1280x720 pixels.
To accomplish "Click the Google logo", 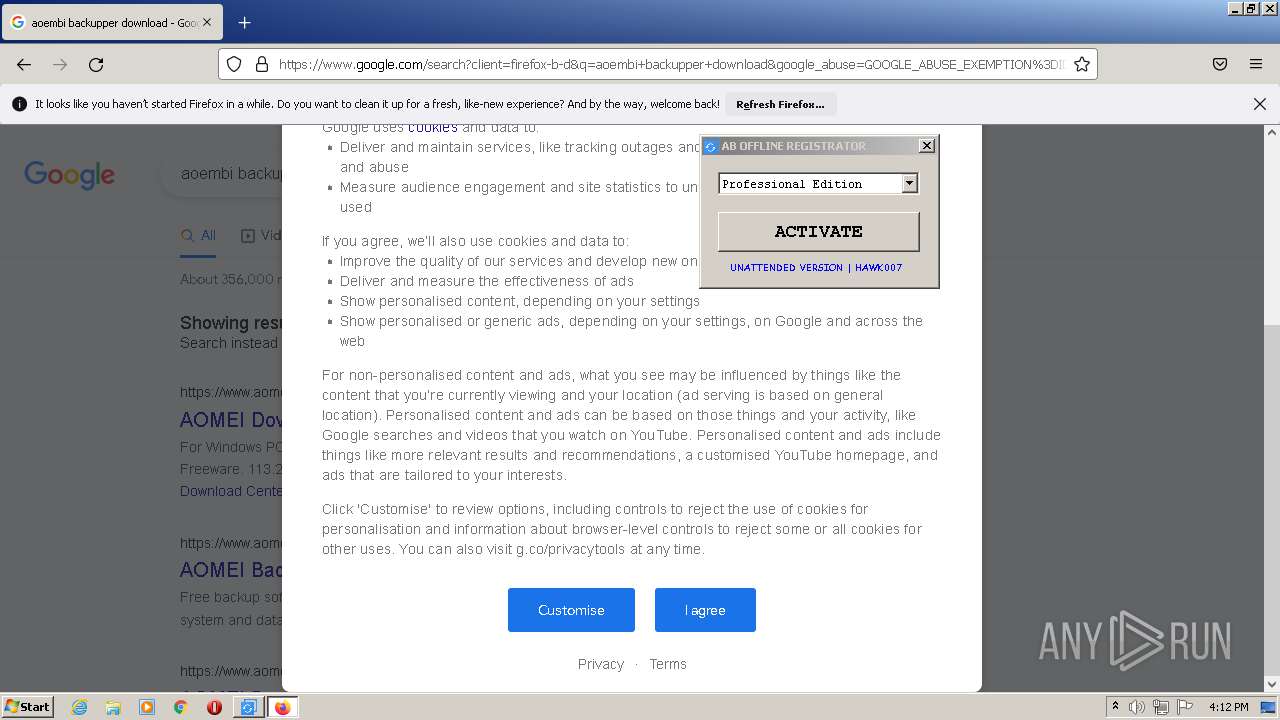I will pos(69,175).
